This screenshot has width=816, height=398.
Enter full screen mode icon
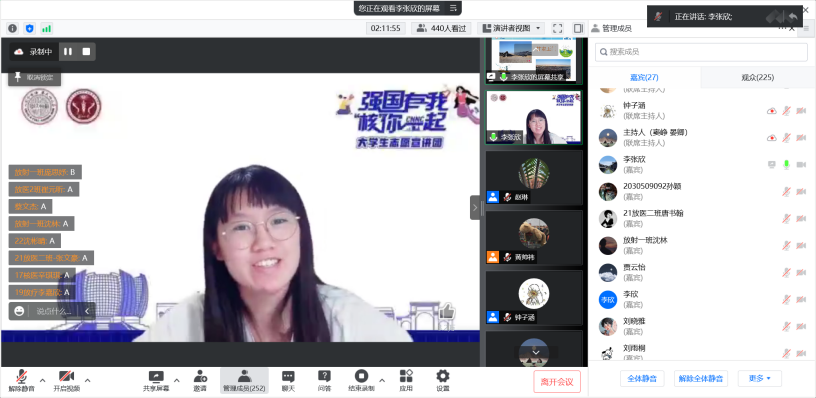click(557, 29)
